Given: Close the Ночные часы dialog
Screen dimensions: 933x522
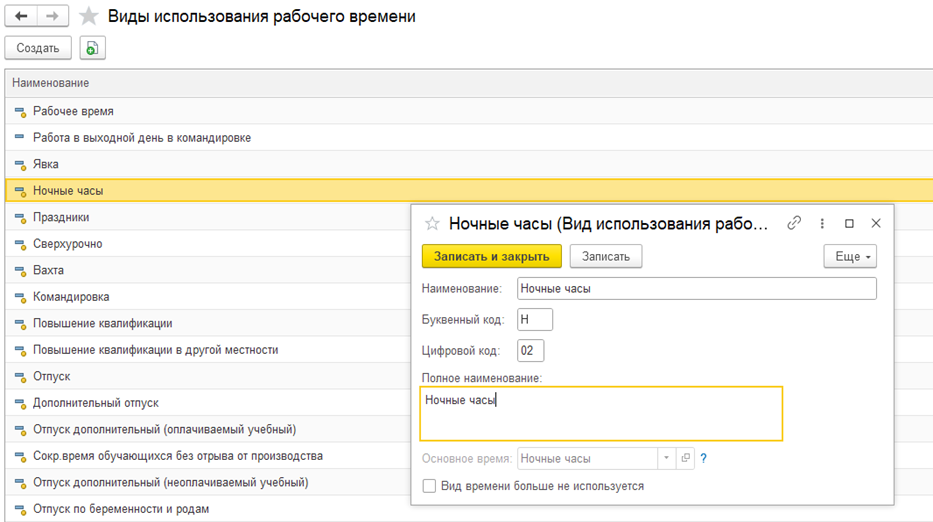Looking at the screenshot, I should pos(876,223).
